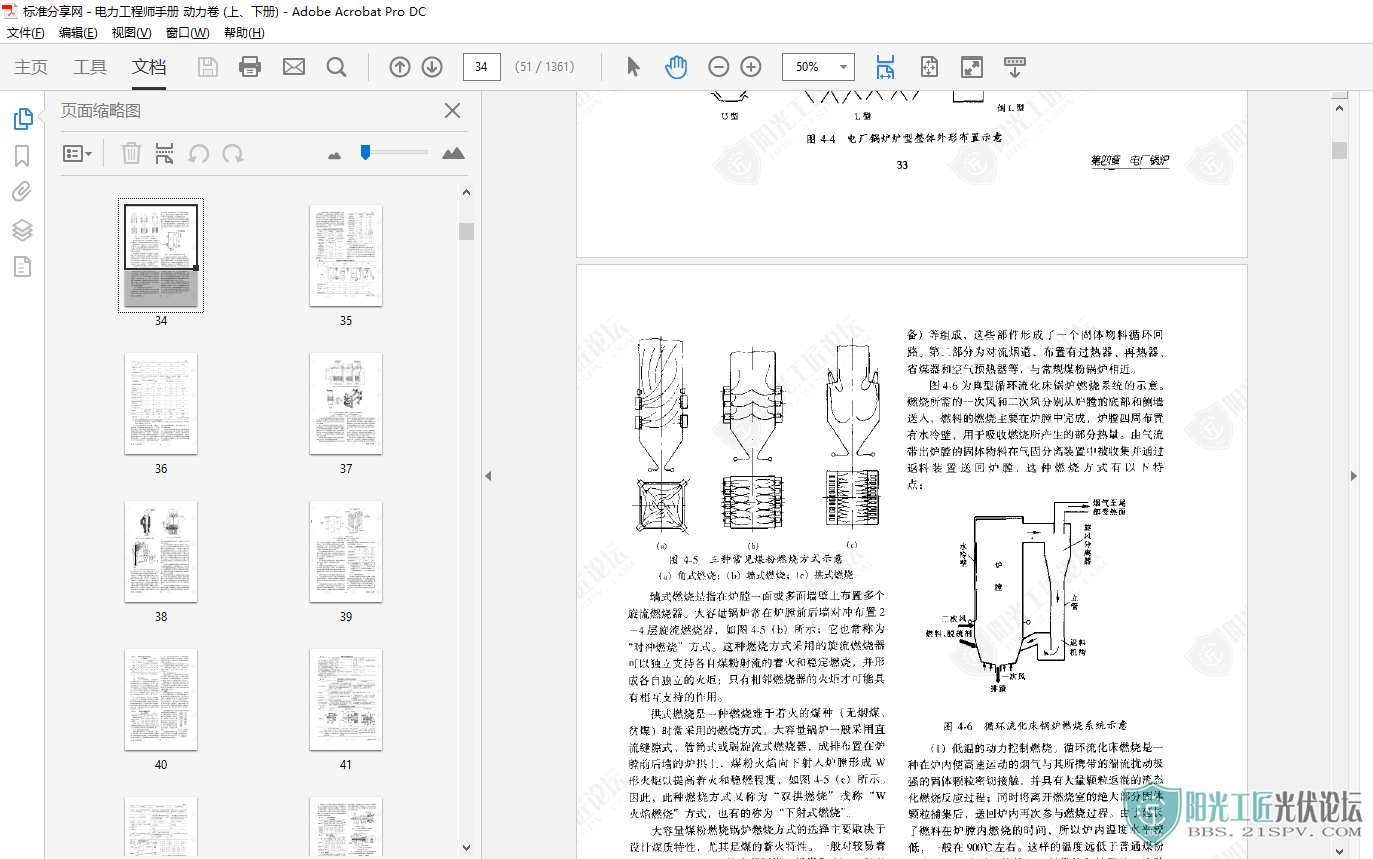Open the 帮助(H) menu

pyautogui.click(x=244, y=33)
